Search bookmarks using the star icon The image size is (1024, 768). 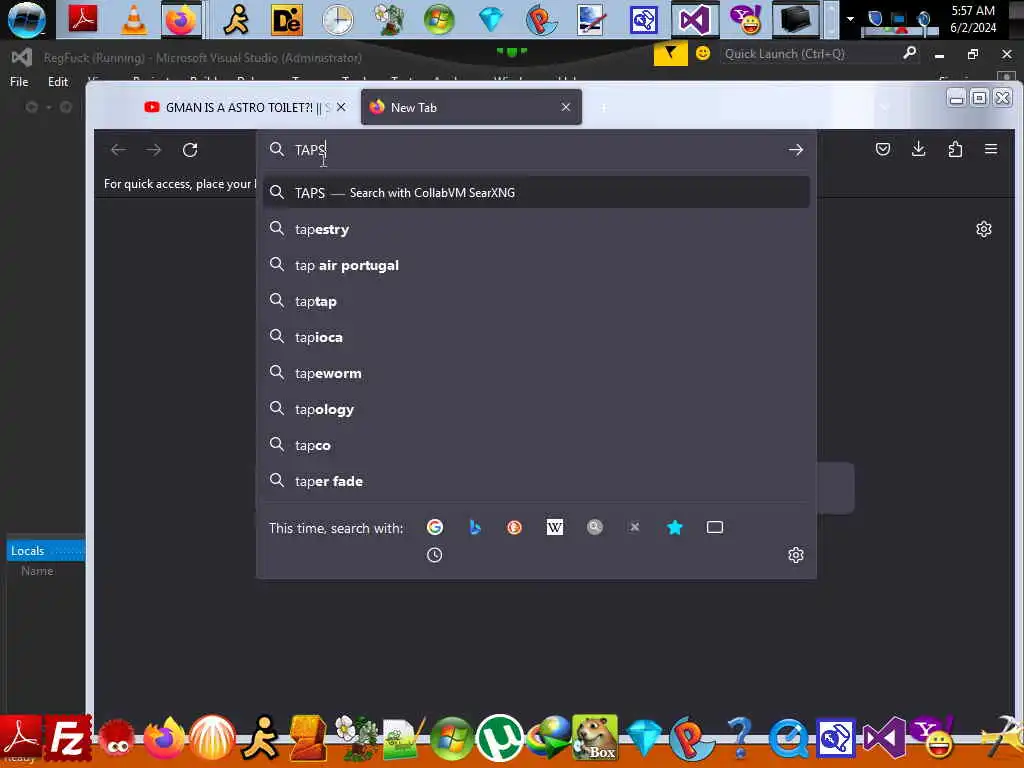tap(675, 527)
